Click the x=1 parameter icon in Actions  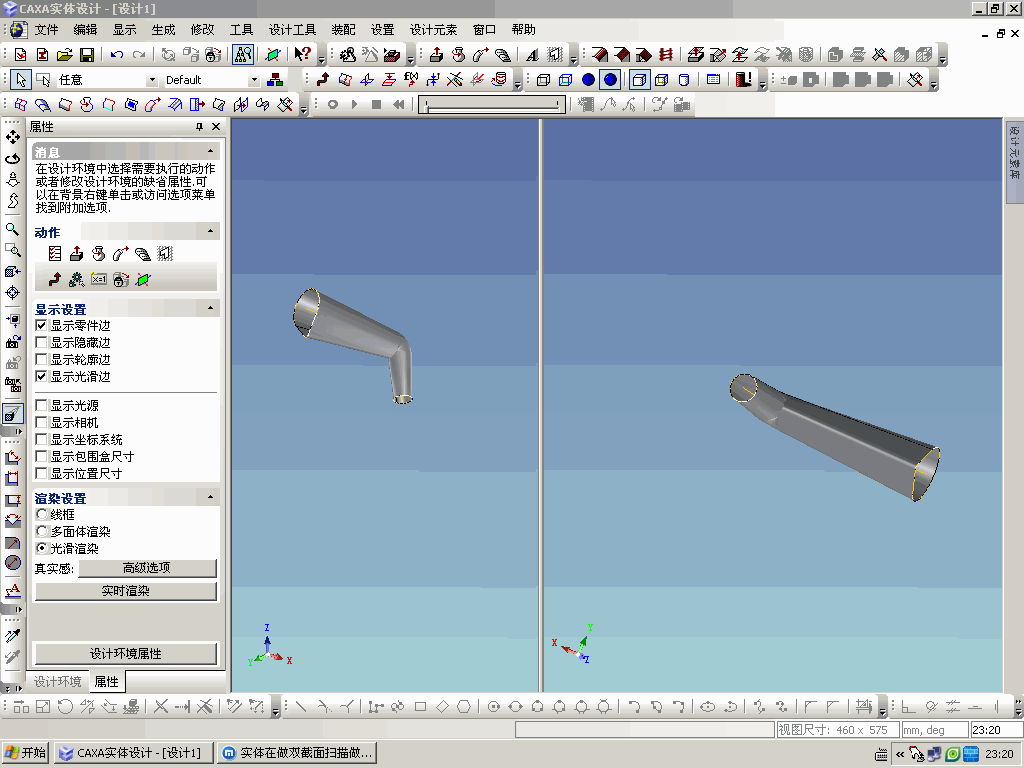point(99,280)
